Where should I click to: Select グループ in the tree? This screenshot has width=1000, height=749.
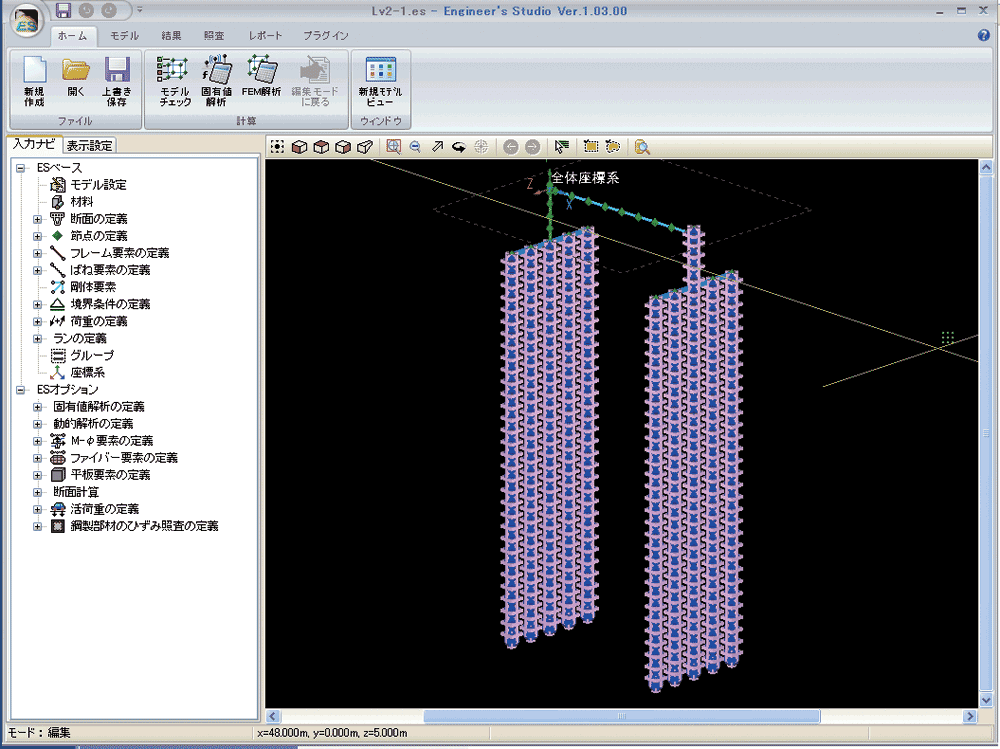(x=92, y=356)
